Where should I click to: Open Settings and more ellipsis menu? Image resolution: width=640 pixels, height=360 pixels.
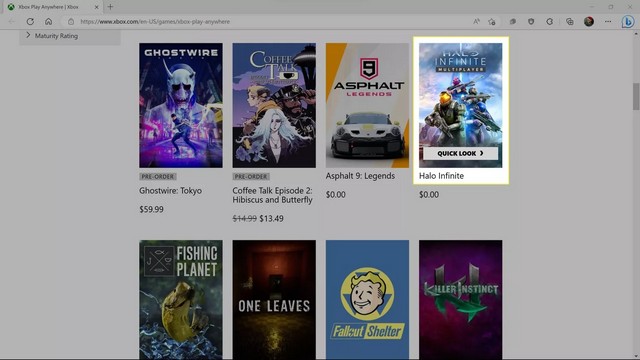(x=608, y=22)
